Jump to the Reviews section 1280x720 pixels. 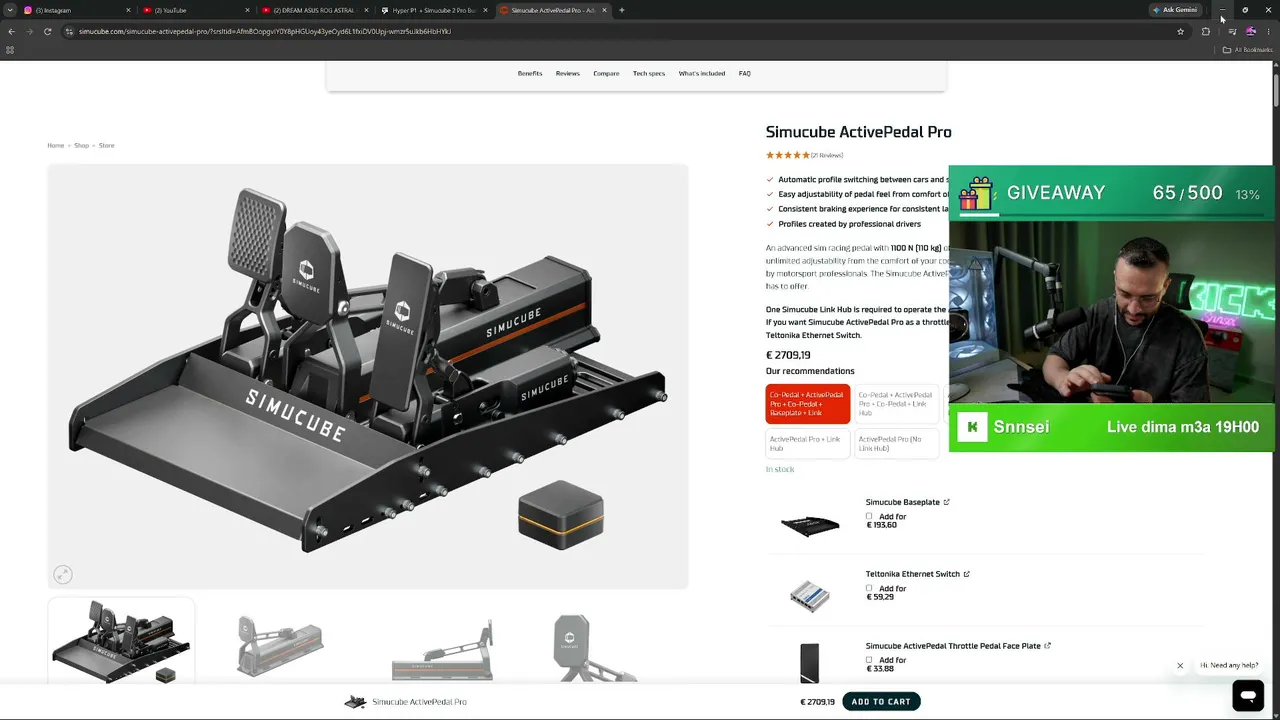point(568,73)
